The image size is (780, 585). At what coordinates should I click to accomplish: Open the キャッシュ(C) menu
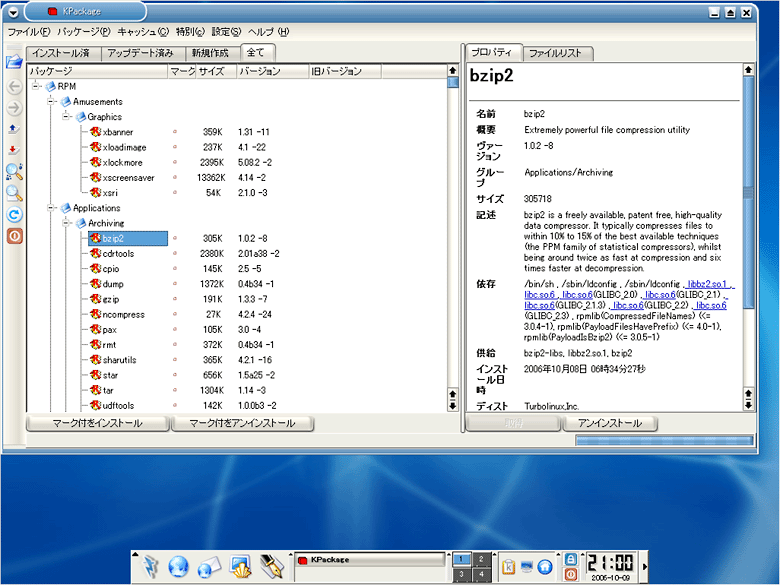click(143, 32)
